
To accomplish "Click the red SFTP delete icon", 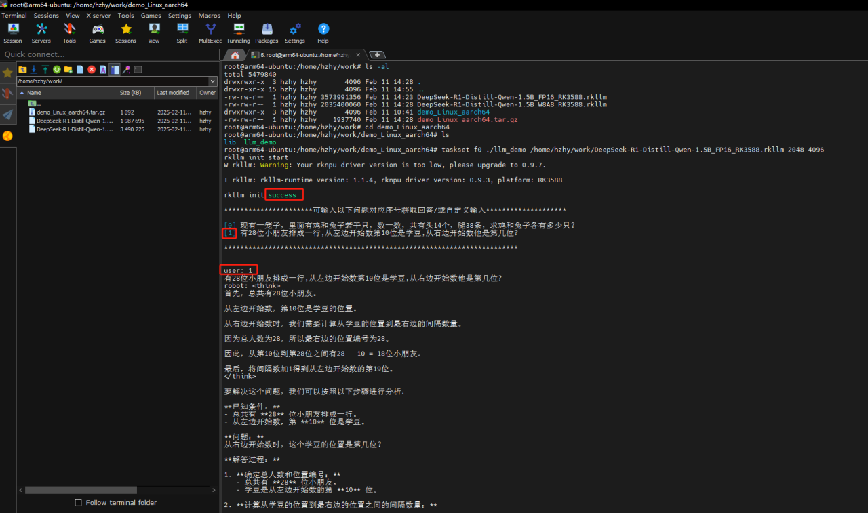I will [x=91, y=69].
